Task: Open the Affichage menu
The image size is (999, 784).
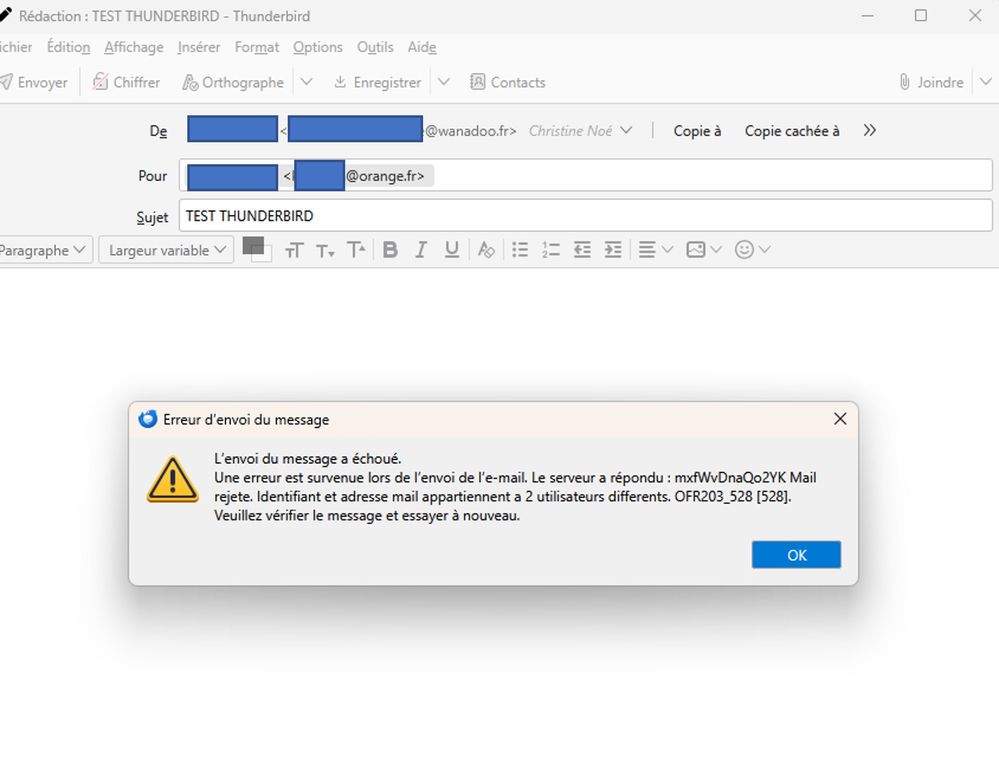Action: pyautogui.click(x=134, y=47)
